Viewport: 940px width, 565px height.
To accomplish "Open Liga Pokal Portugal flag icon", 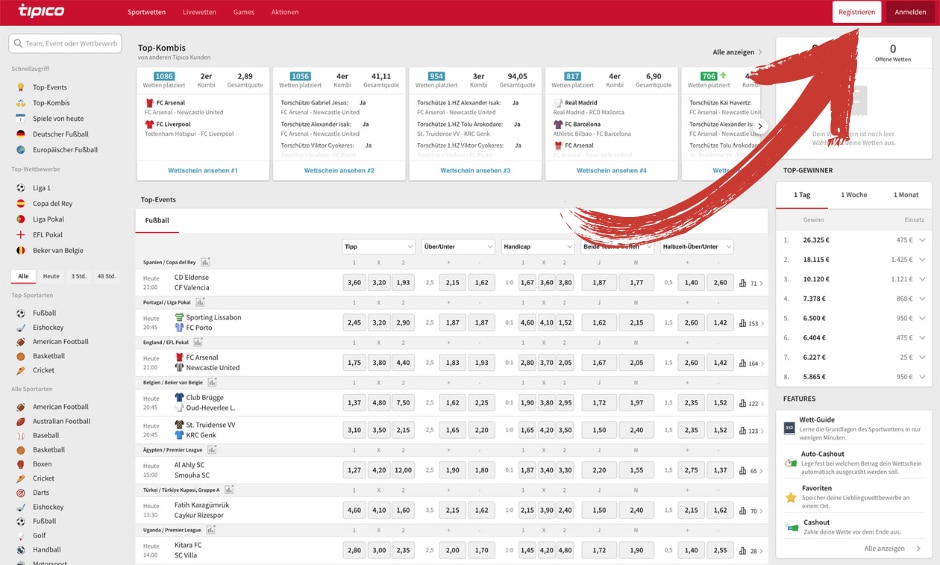I will point(21,219).
